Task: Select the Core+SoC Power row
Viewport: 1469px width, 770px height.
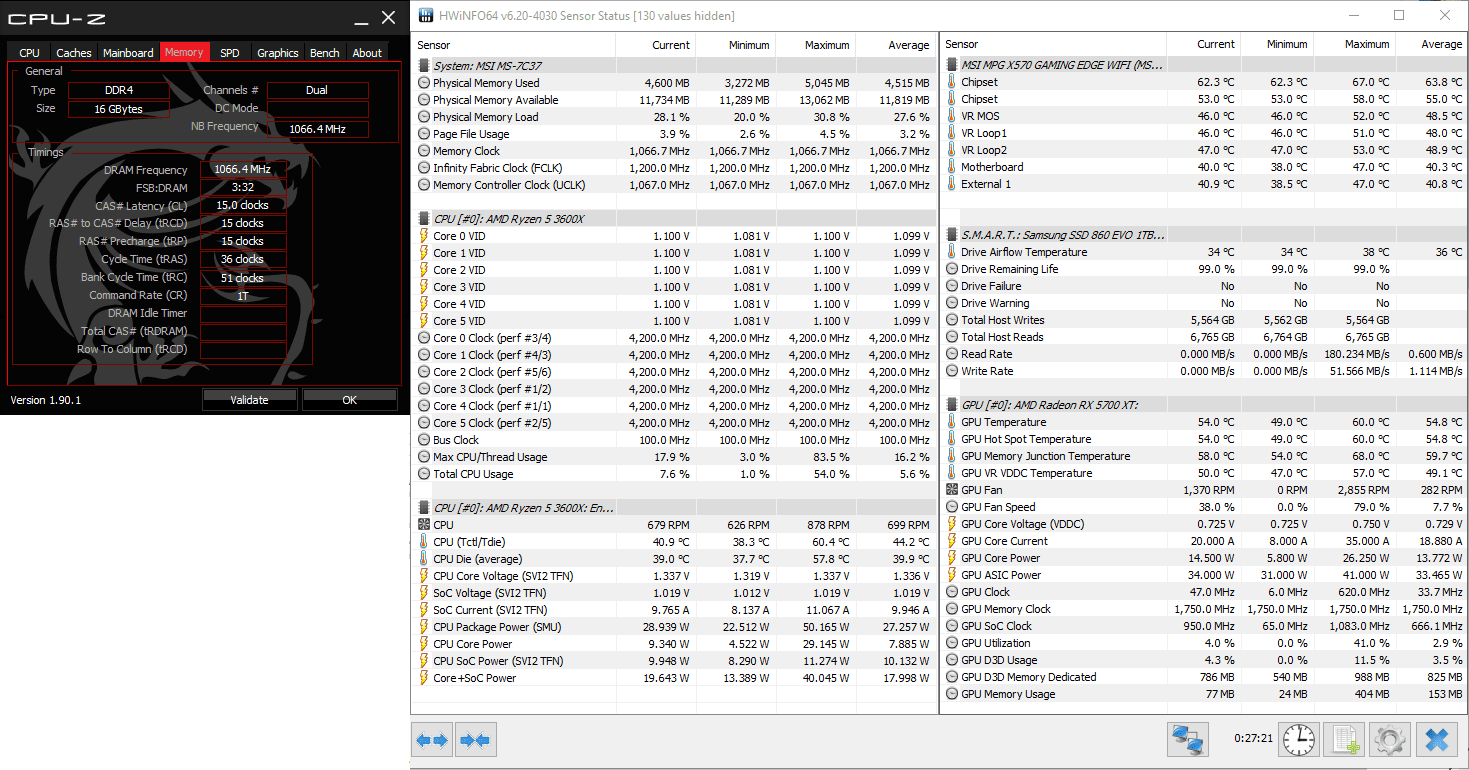Action: coord(674,678)
